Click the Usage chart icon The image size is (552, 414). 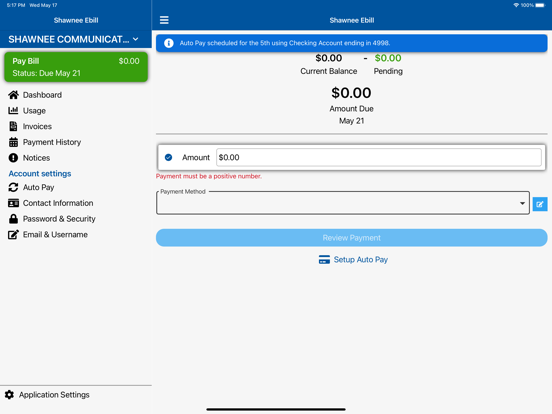(x=13, y=111)
